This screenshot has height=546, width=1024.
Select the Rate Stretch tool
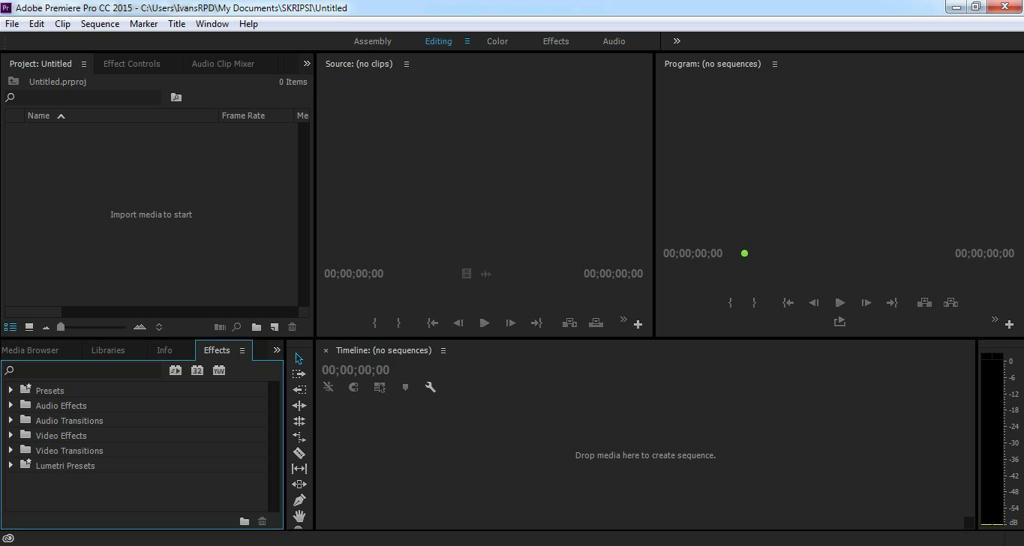299,437
